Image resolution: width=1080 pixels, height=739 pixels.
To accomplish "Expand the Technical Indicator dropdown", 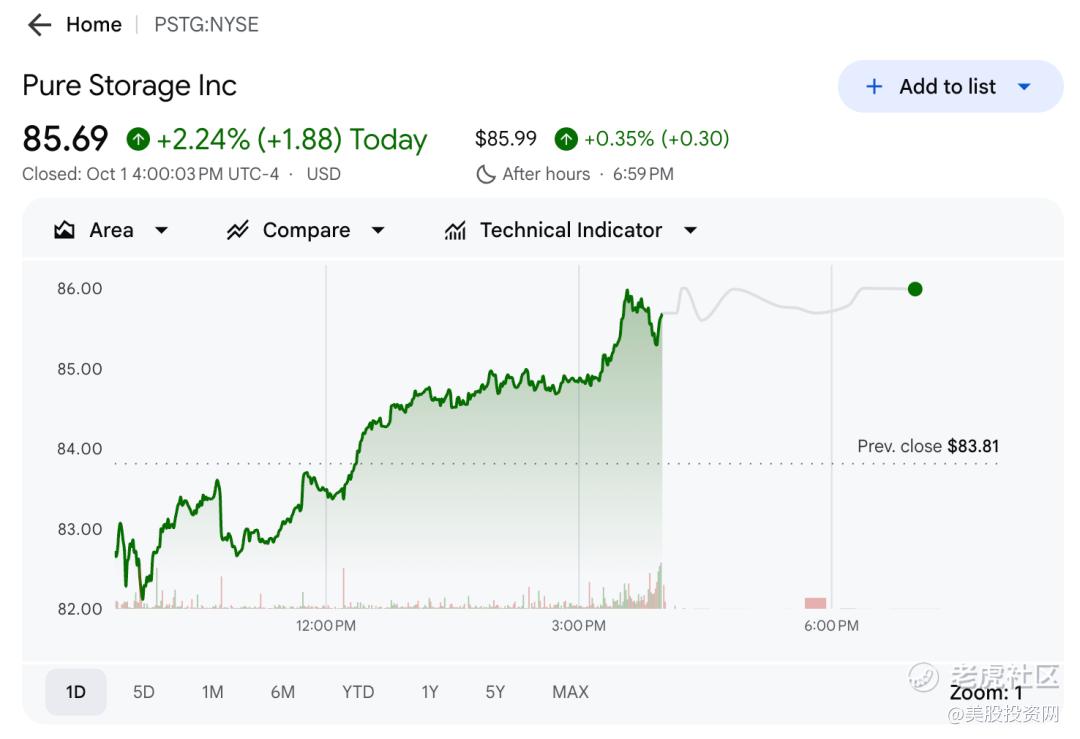I will [690, 230].
